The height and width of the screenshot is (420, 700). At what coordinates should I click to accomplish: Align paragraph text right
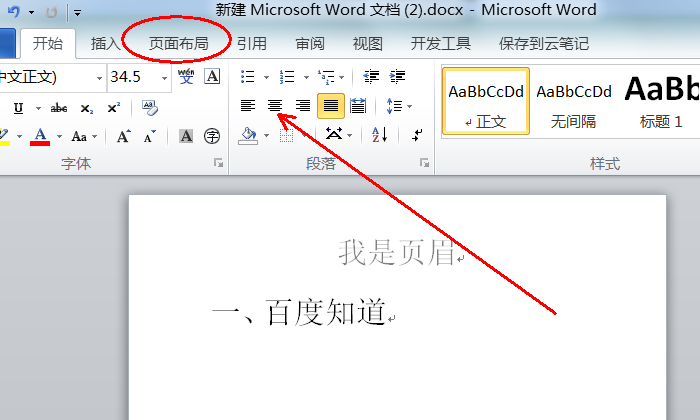click(x=303, y=106)
